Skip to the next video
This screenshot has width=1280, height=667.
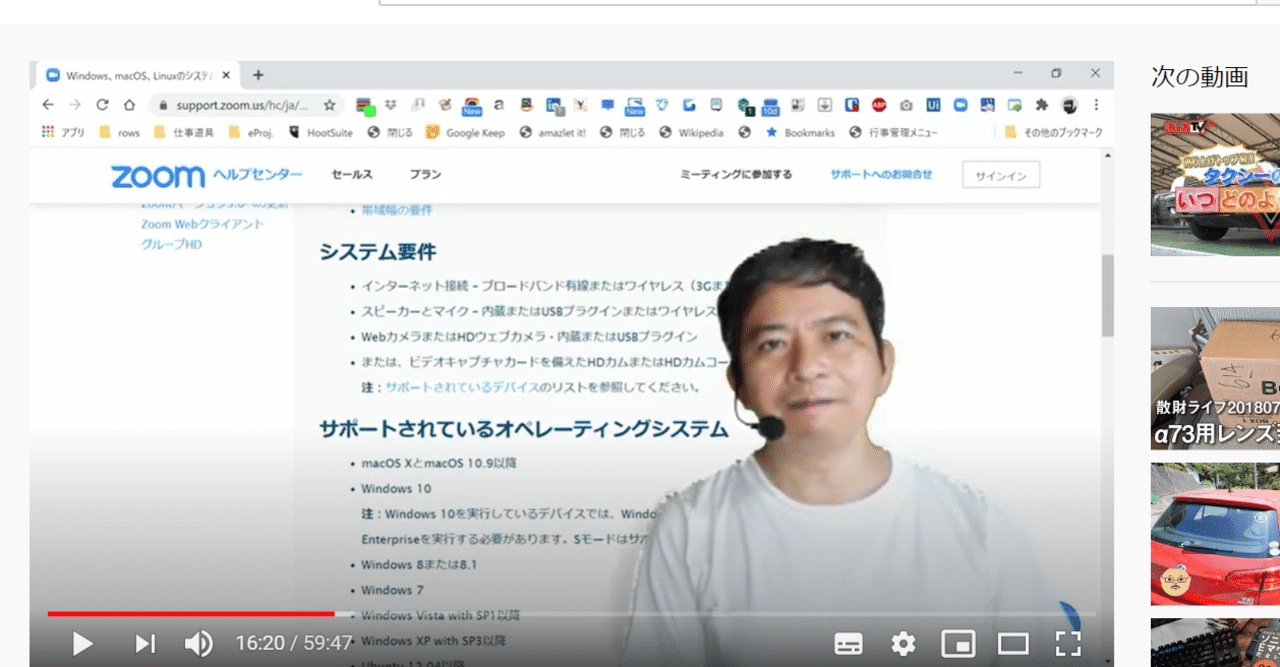(x=145, y=644)
